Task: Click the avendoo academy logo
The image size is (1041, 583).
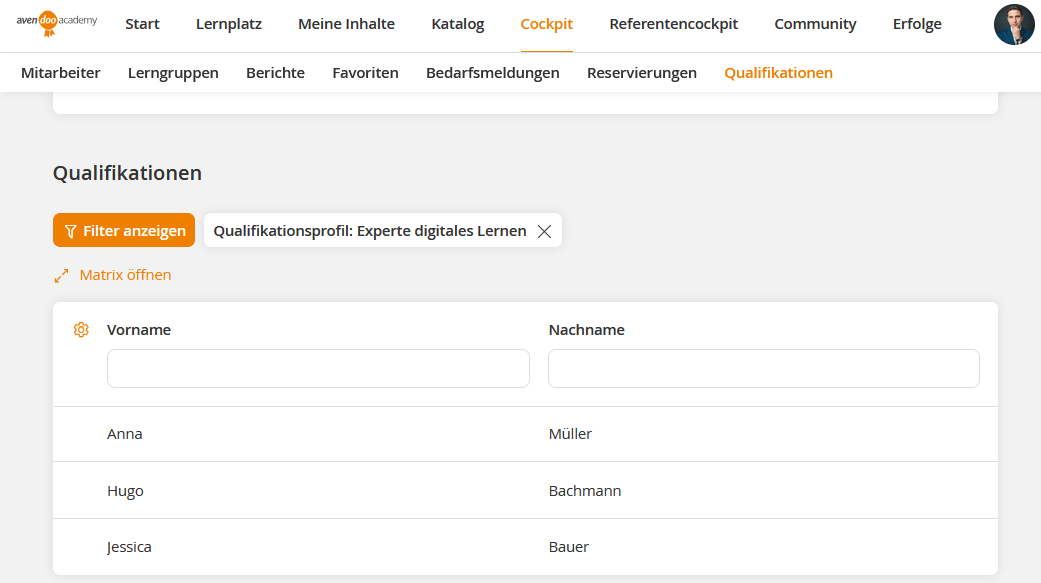Action: 55,24
